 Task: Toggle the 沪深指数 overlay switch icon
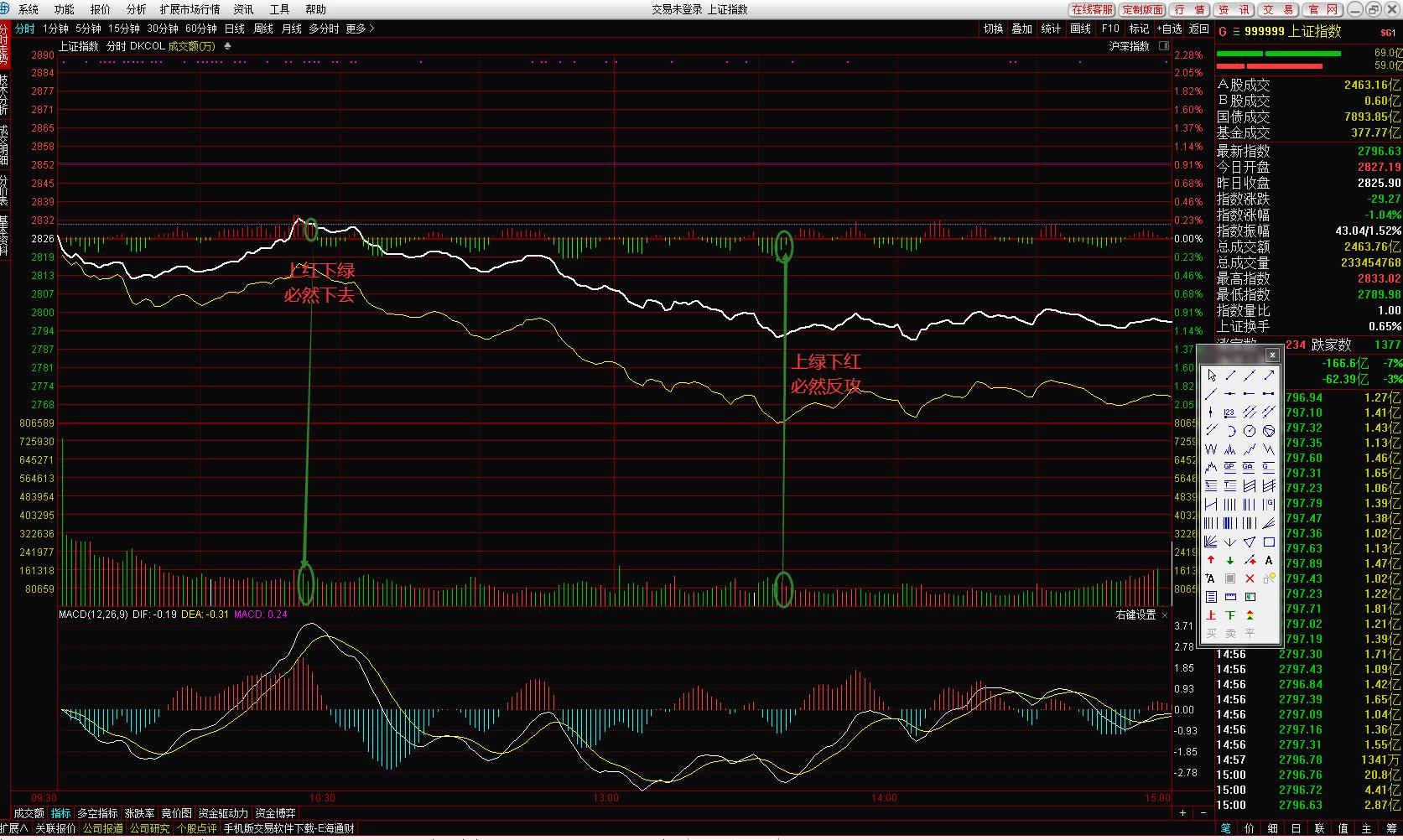tap(1163, 46)
